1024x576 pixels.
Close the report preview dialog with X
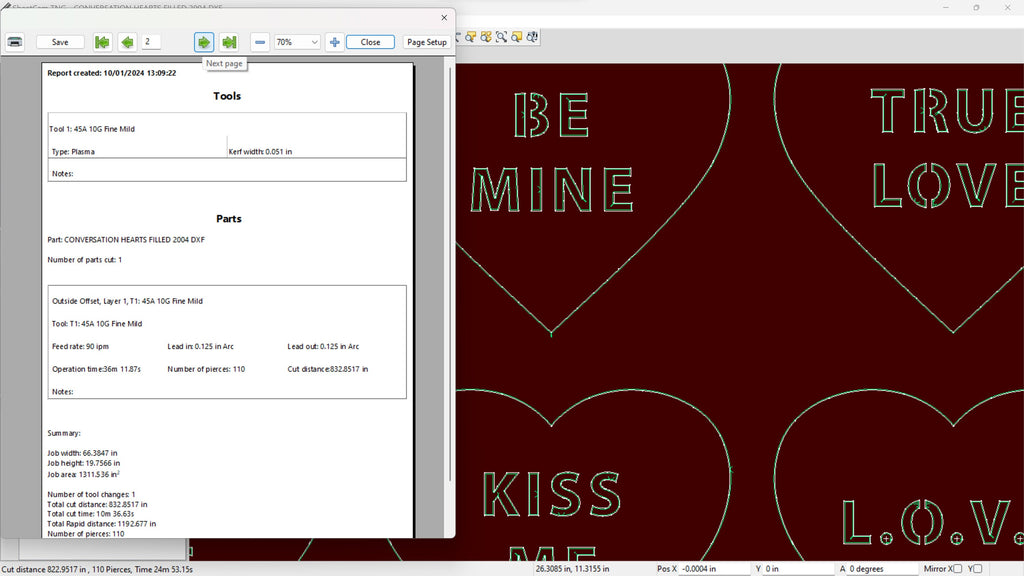coord(444,18)
